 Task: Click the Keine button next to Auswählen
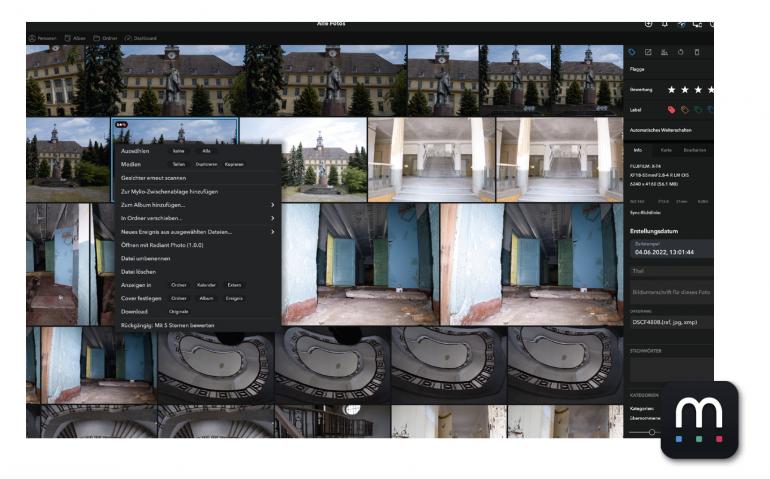coord(179,151)
